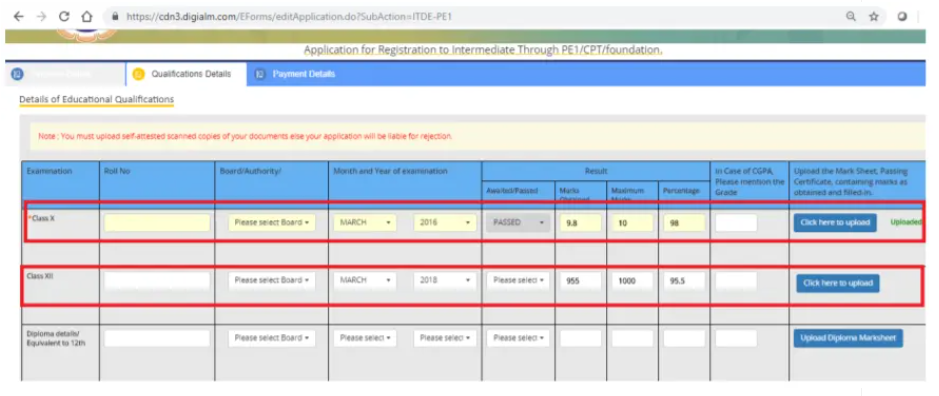Open the profile circle icon at the top right
This screenshot has height=396, width=939.
tap(902, 17)
